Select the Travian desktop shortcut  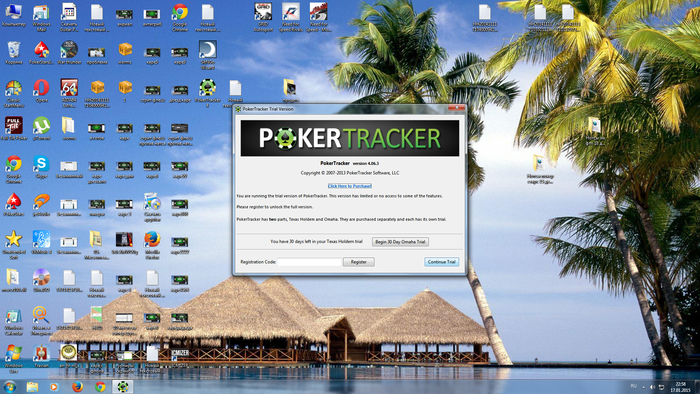coord(41,357)
